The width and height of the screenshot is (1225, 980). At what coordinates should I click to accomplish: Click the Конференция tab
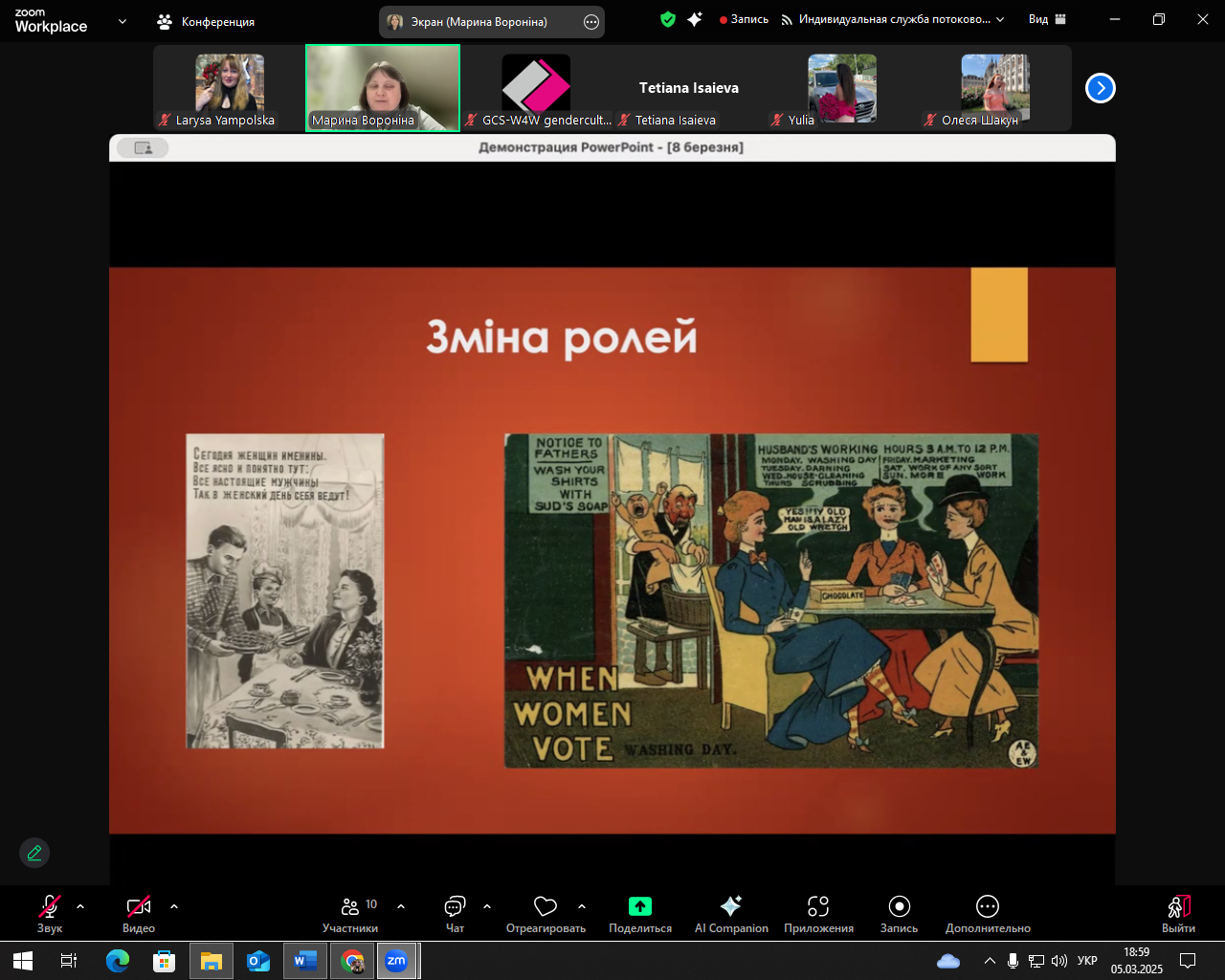[x=206, y=21]
